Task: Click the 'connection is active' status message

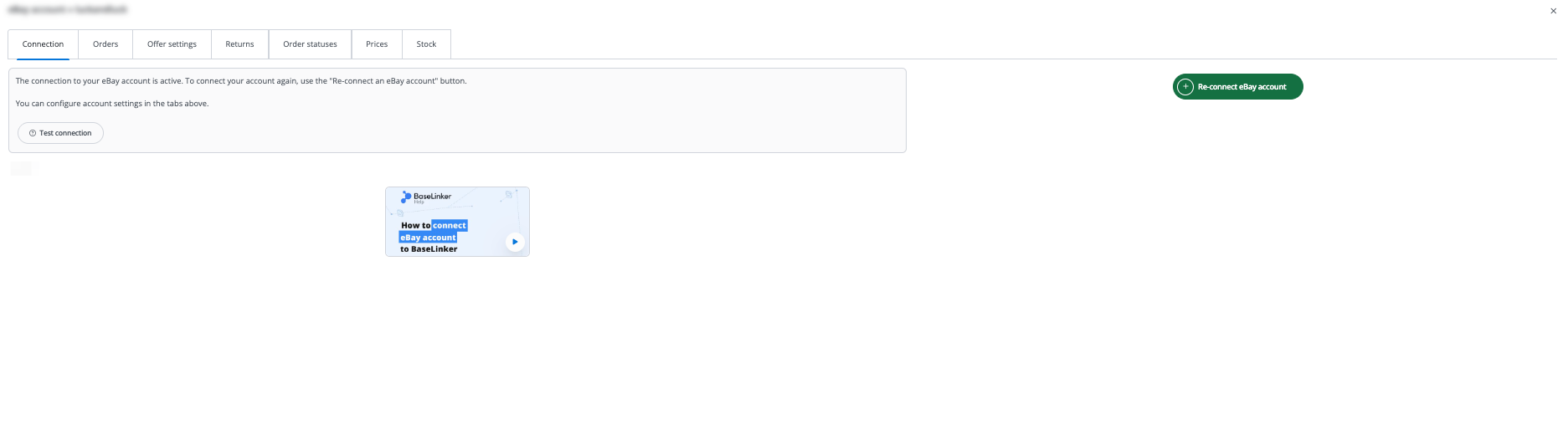Action: tap(241, 81)
